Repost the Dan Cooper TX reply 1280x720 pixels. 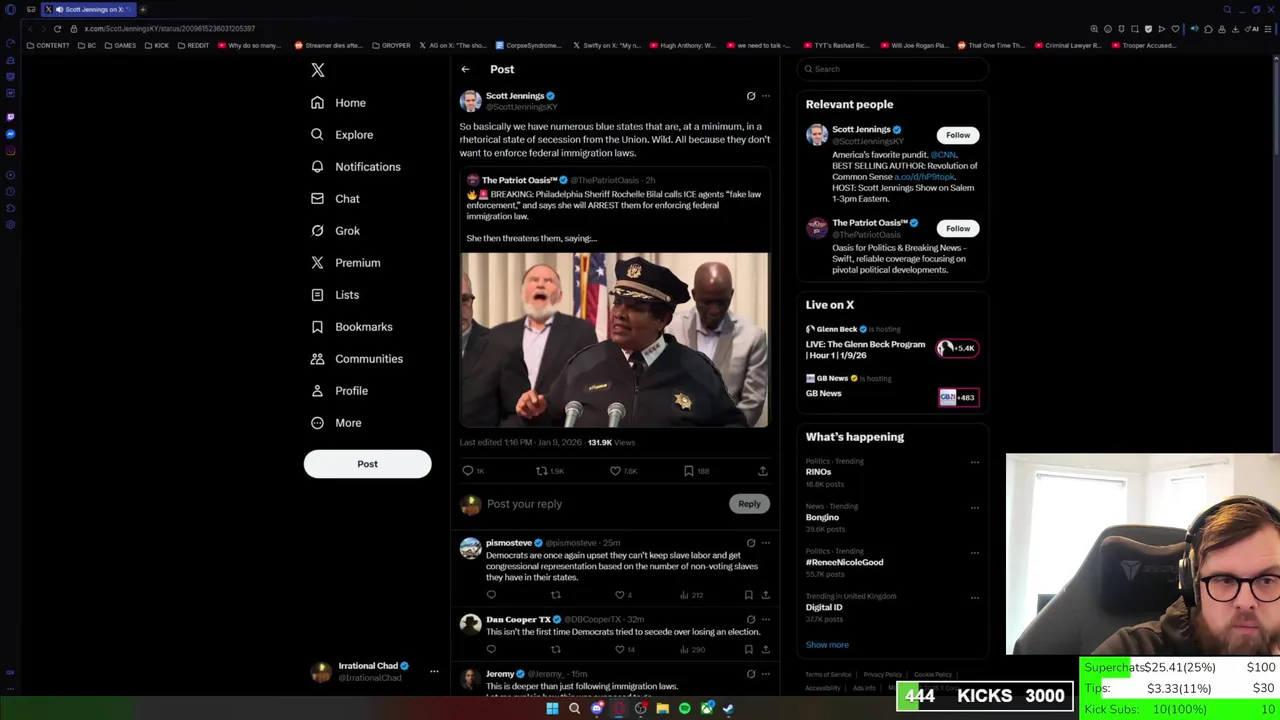coord(556,650)
